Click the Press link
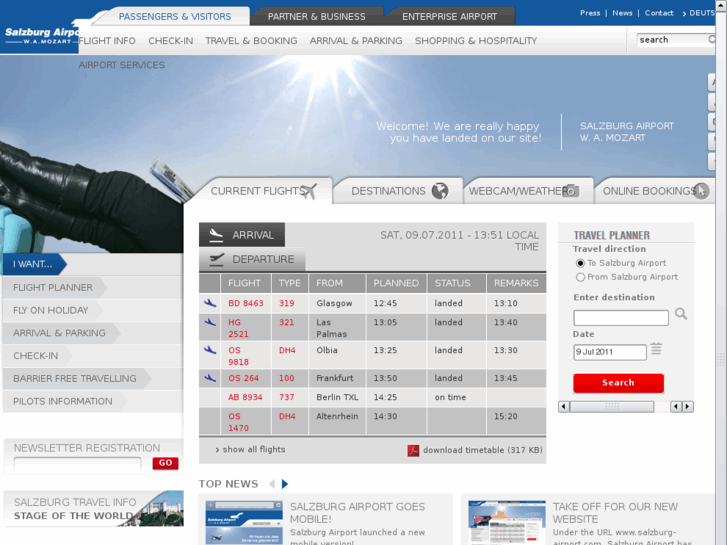 [x=590, y=13]
